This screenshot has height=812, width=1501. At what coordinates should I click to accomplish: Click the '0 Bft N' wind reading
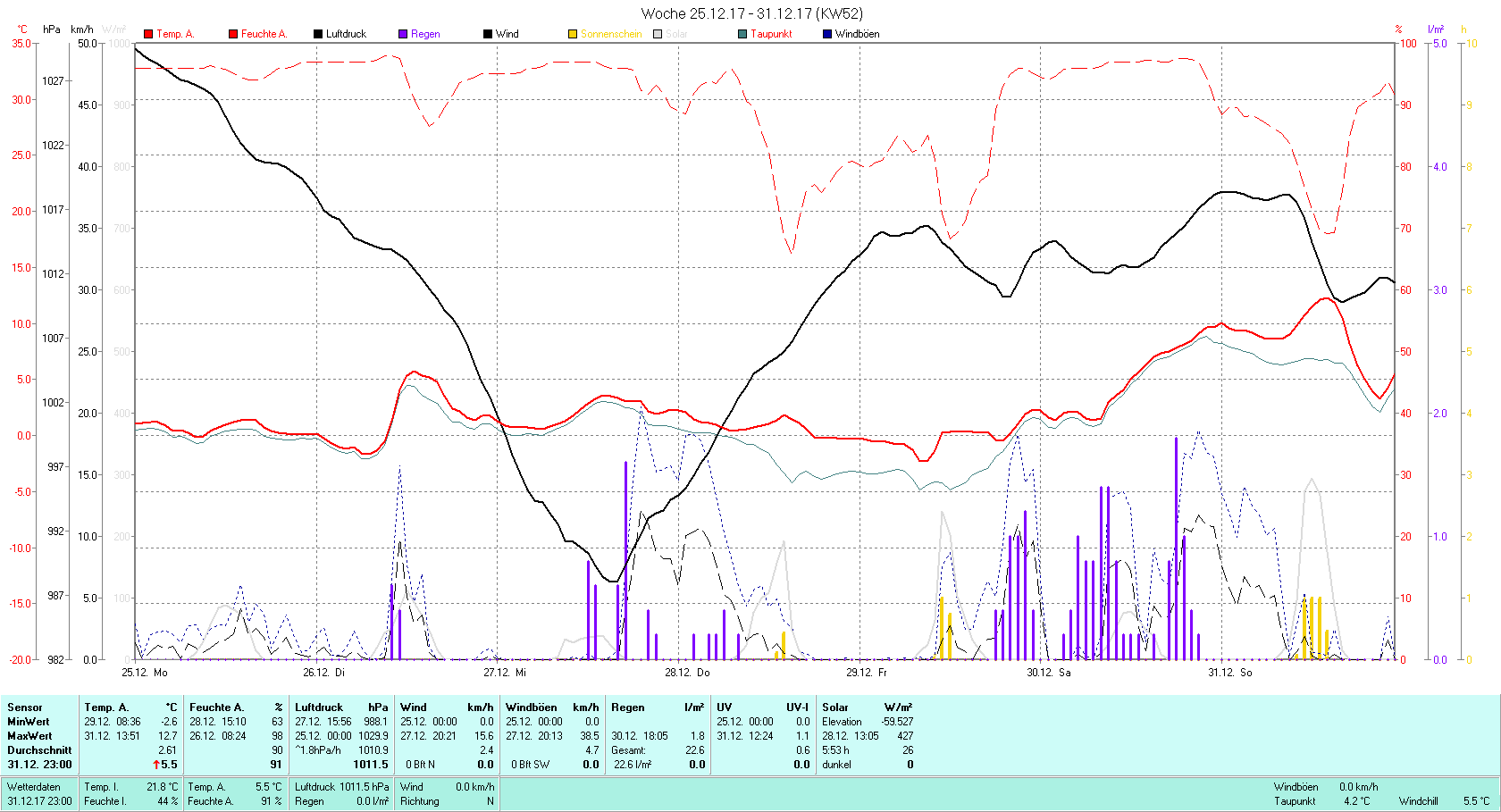coord(420,765)
